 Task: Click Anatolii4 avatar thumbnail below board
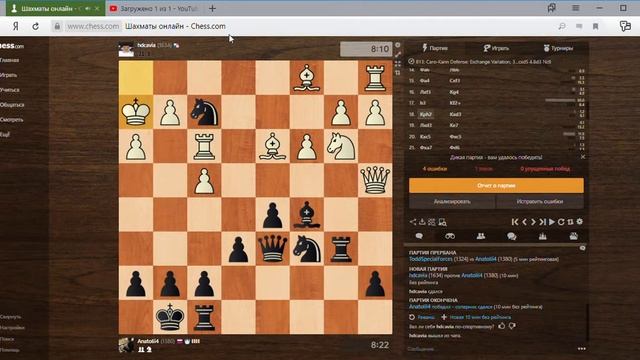click(126, 345)
